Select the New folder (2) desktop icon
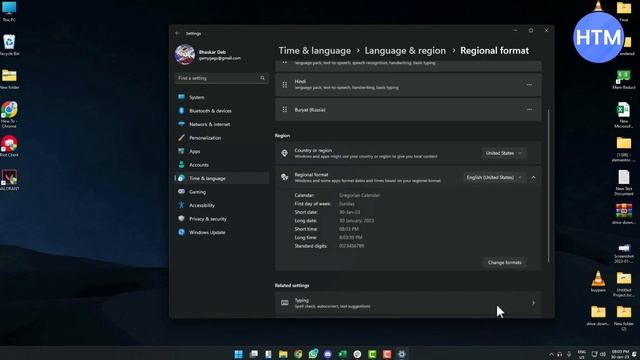640x360 pixels. [x=623, y=318]
